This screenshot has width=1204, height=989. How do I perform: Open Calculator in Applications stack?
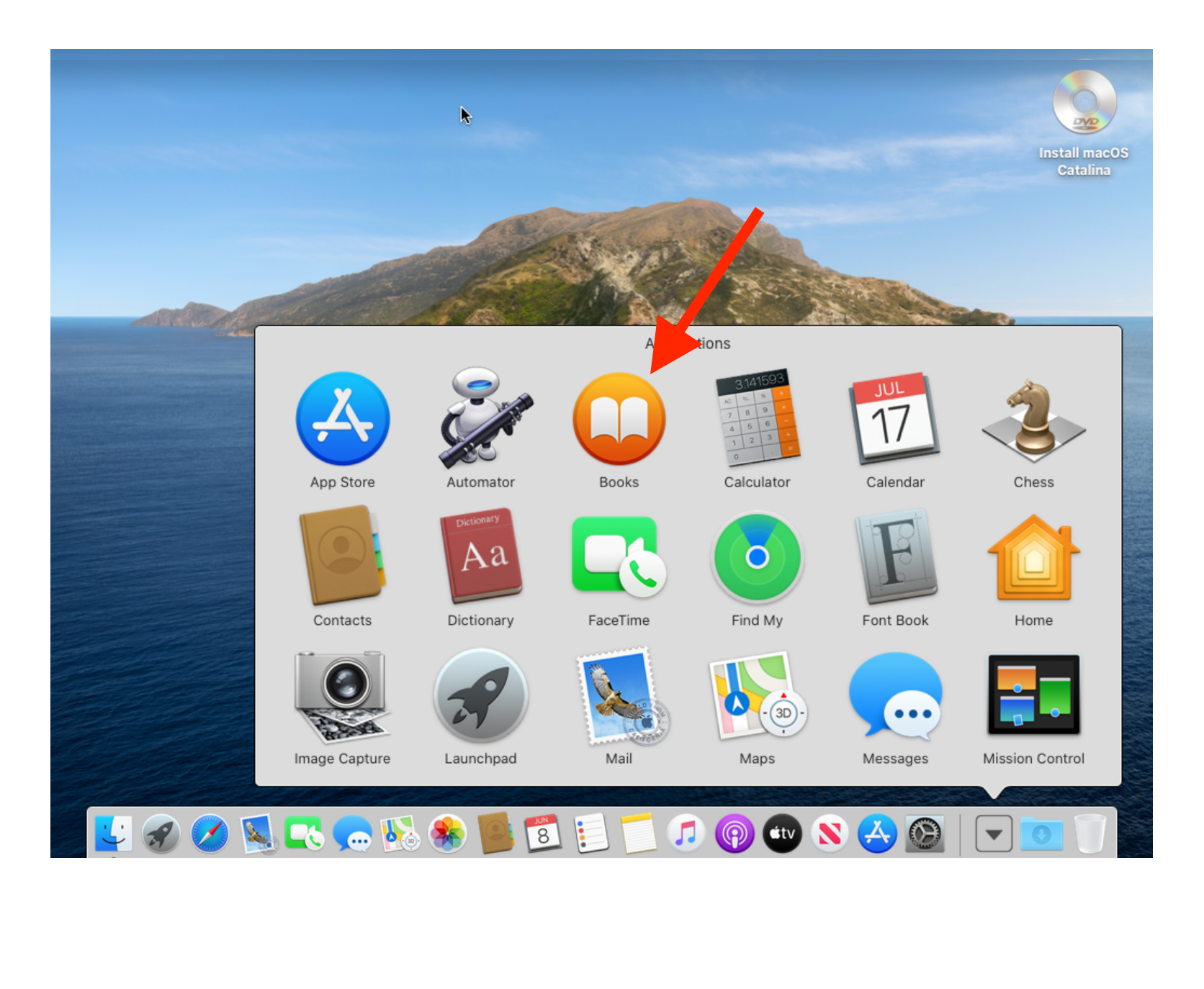point(758,417)
